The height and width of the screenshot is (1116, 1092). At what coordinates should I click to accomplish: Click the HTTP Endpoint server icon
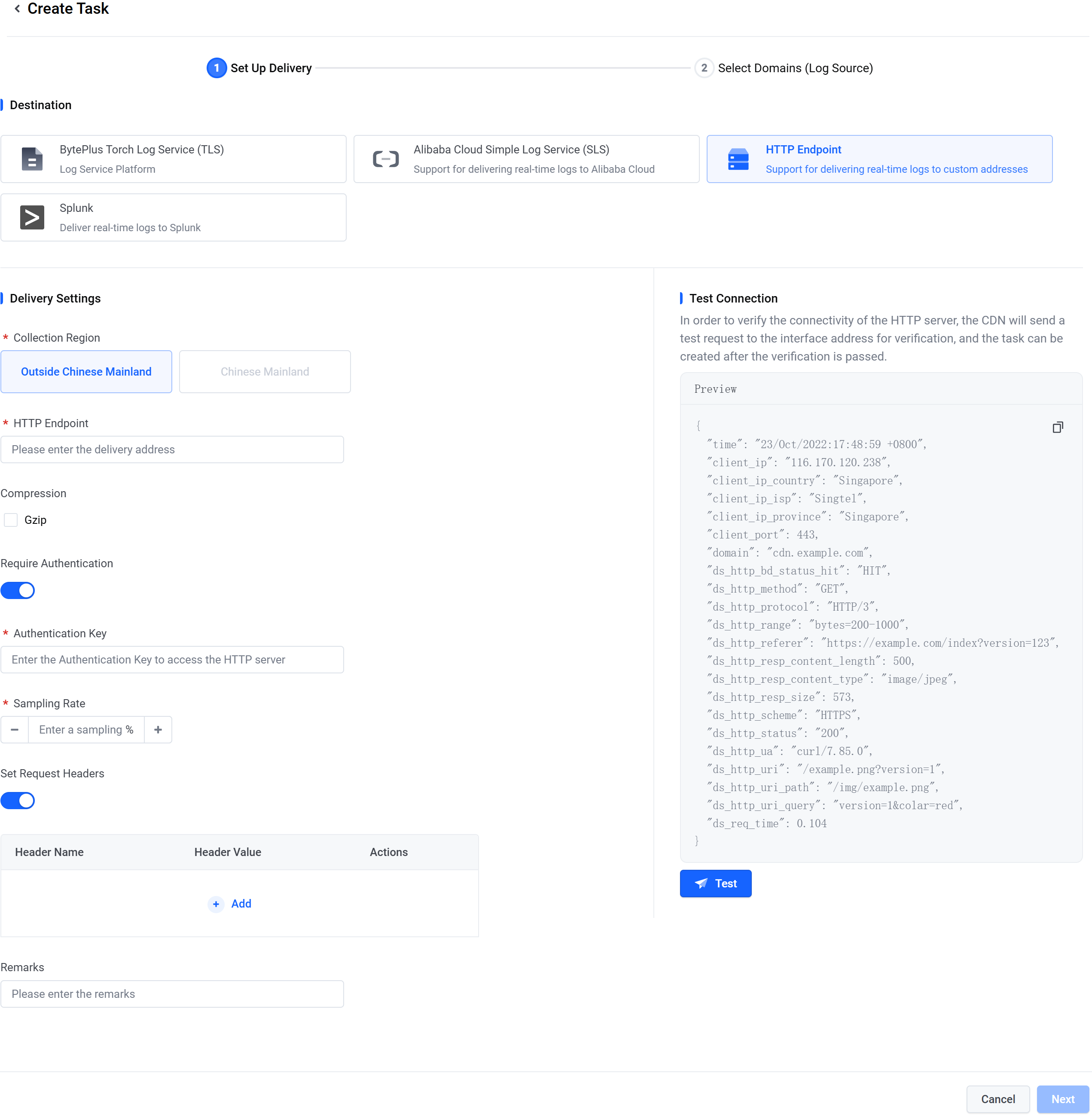(x=738, y=159)
